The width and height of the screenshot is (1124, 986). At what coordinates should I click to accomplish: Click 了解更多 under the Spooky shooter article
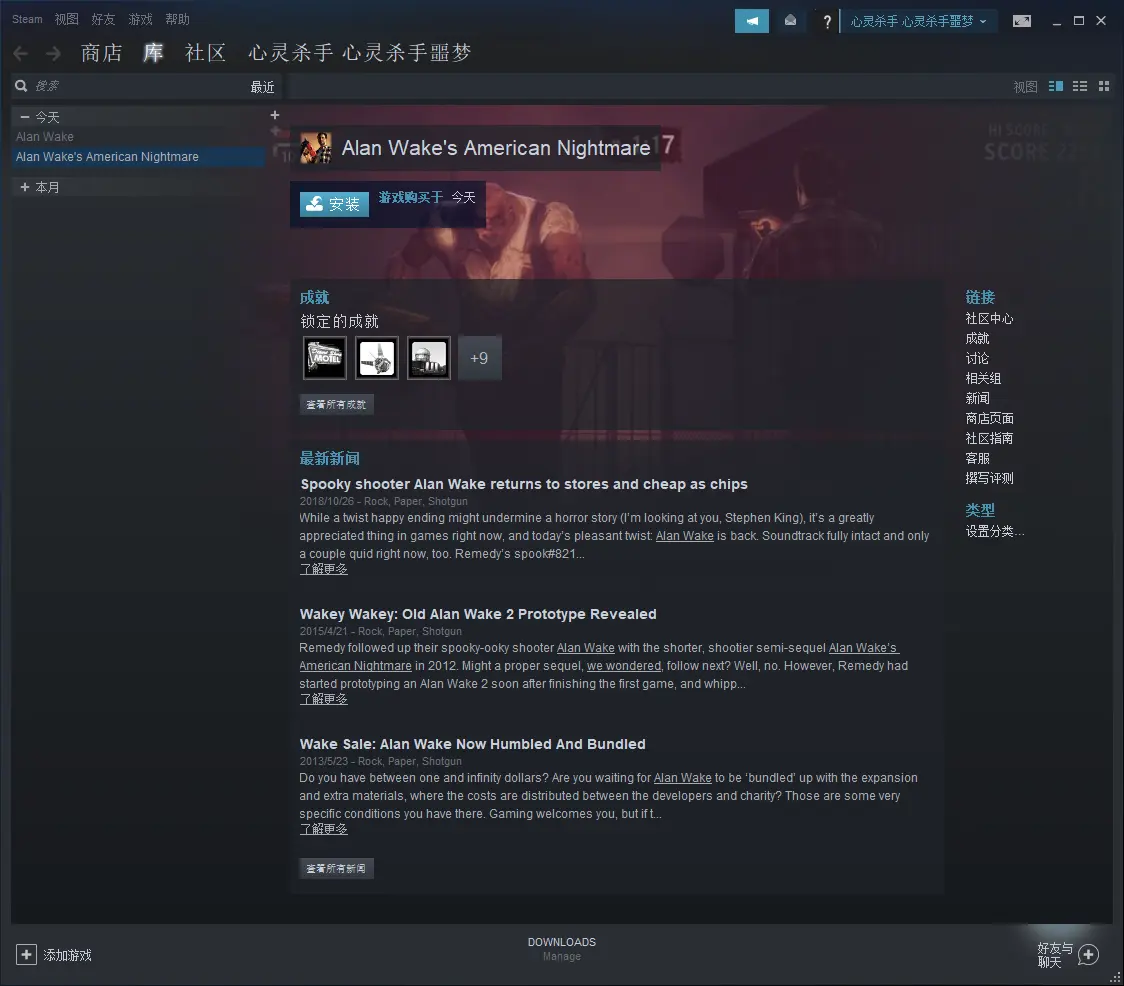(323, 569)
